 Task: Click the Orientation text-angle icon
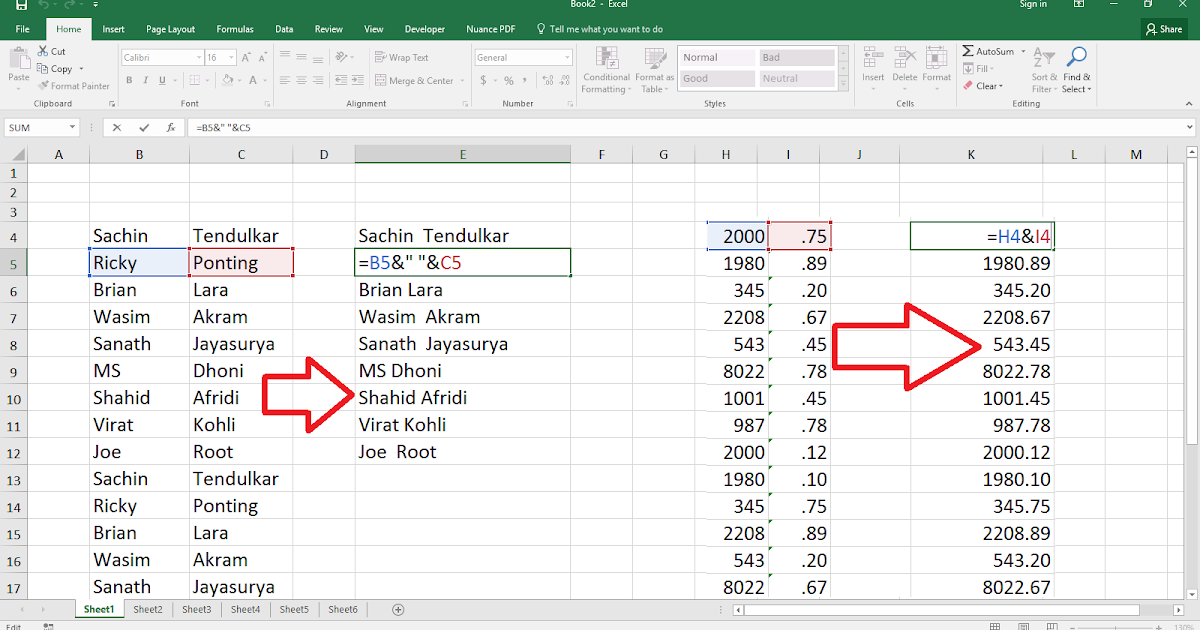(341, 57)
